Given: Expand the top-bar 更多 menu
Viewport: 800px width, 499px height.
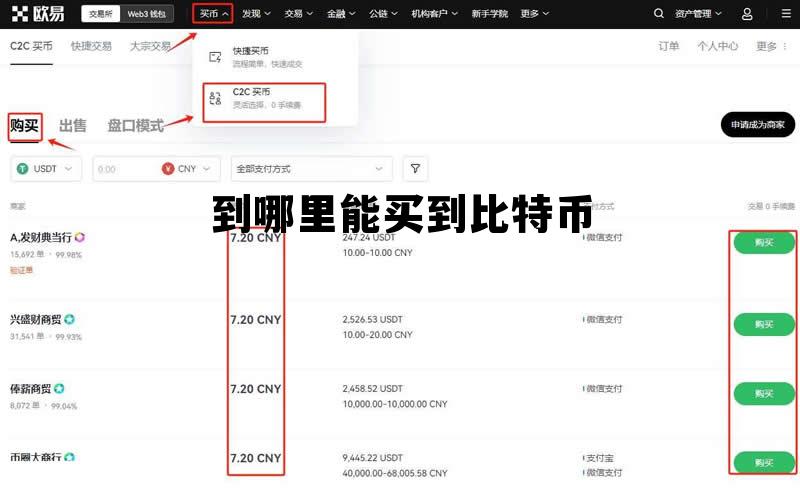Looking at the screenshot, I should [535, 14].
